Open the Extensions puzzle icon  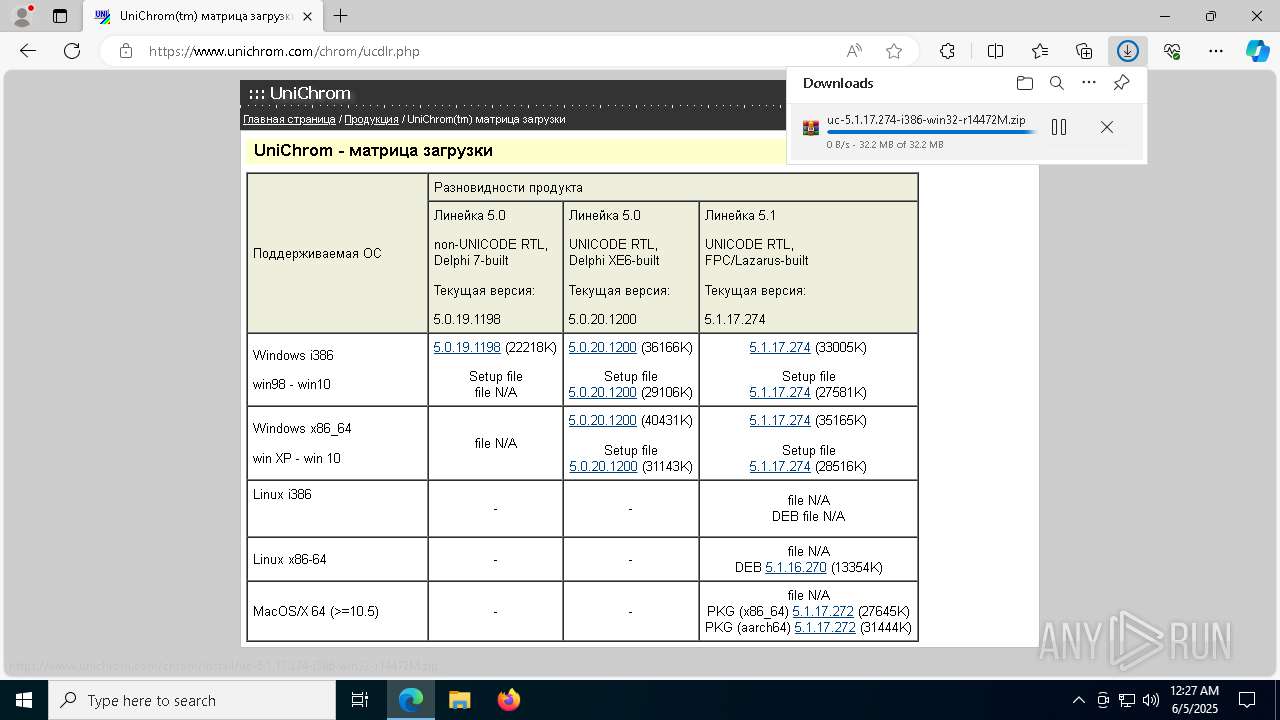[947, 51]
